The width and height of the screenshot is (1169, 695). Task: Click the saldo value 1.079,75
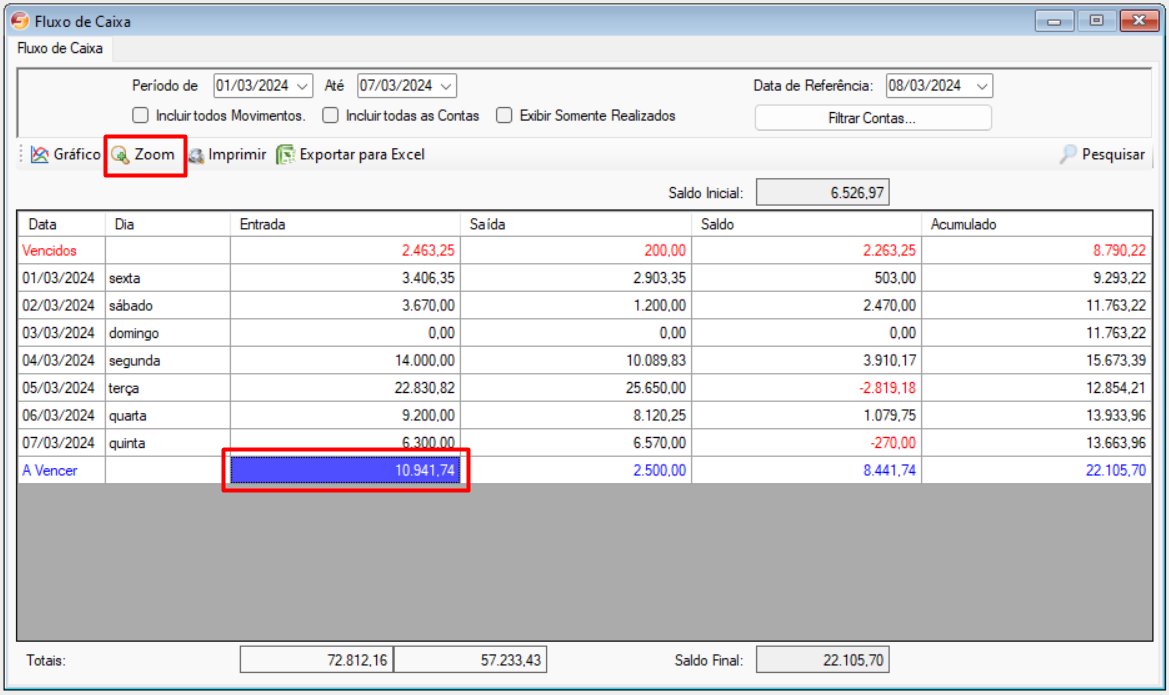(807, 416)
